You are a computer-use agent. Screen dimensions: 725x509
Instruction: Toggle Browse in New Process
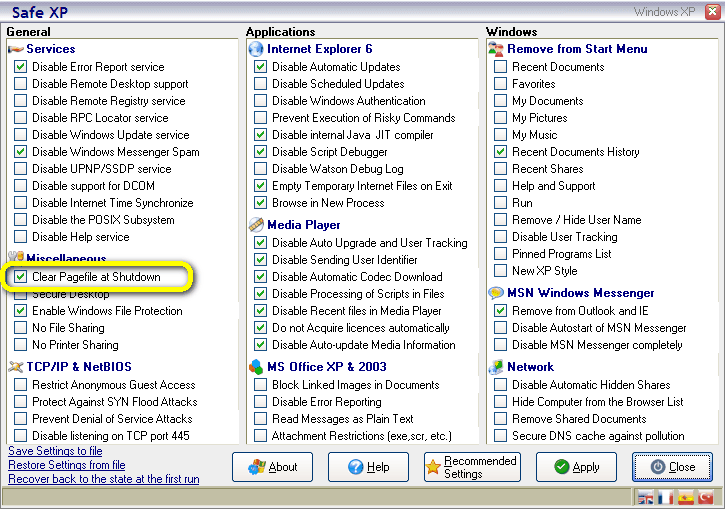coord(260,203)
